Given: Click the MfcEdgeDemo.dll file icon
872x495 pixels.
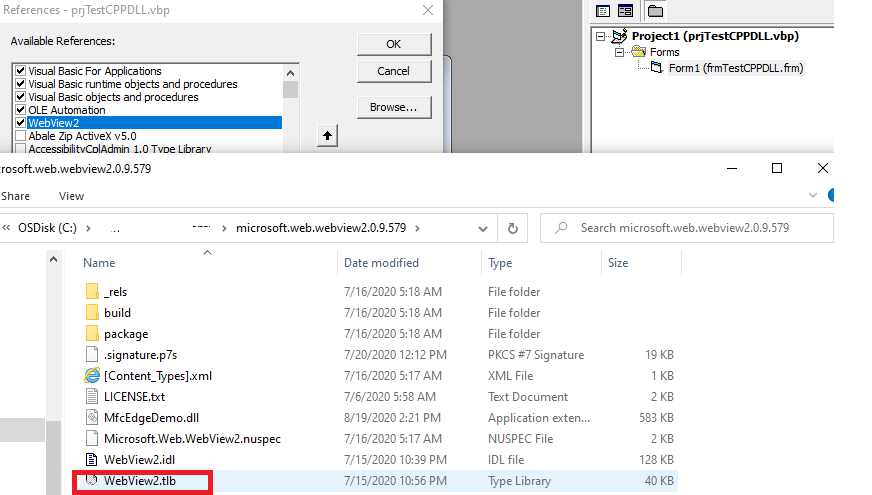Looking at the screenshot, I should coord(92,418).
